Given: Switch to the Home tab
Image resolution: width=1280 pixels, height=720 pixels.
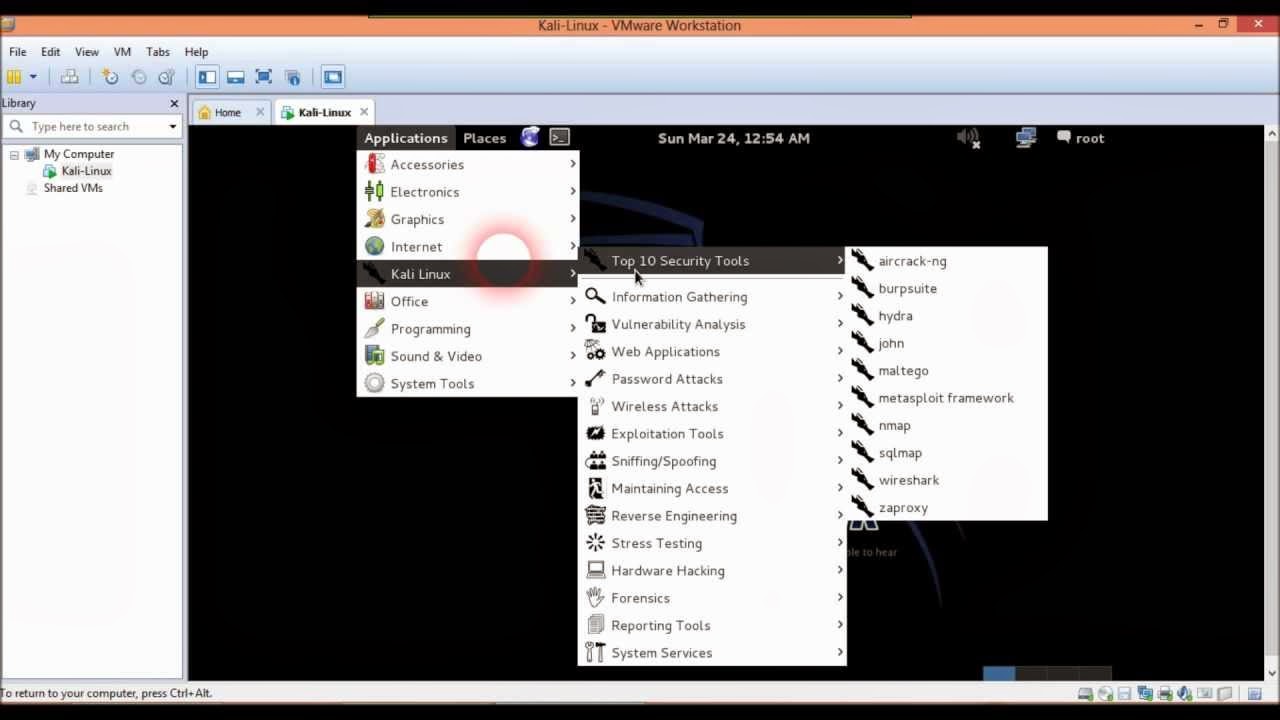Looking at the screenshot, I should 228,112.
